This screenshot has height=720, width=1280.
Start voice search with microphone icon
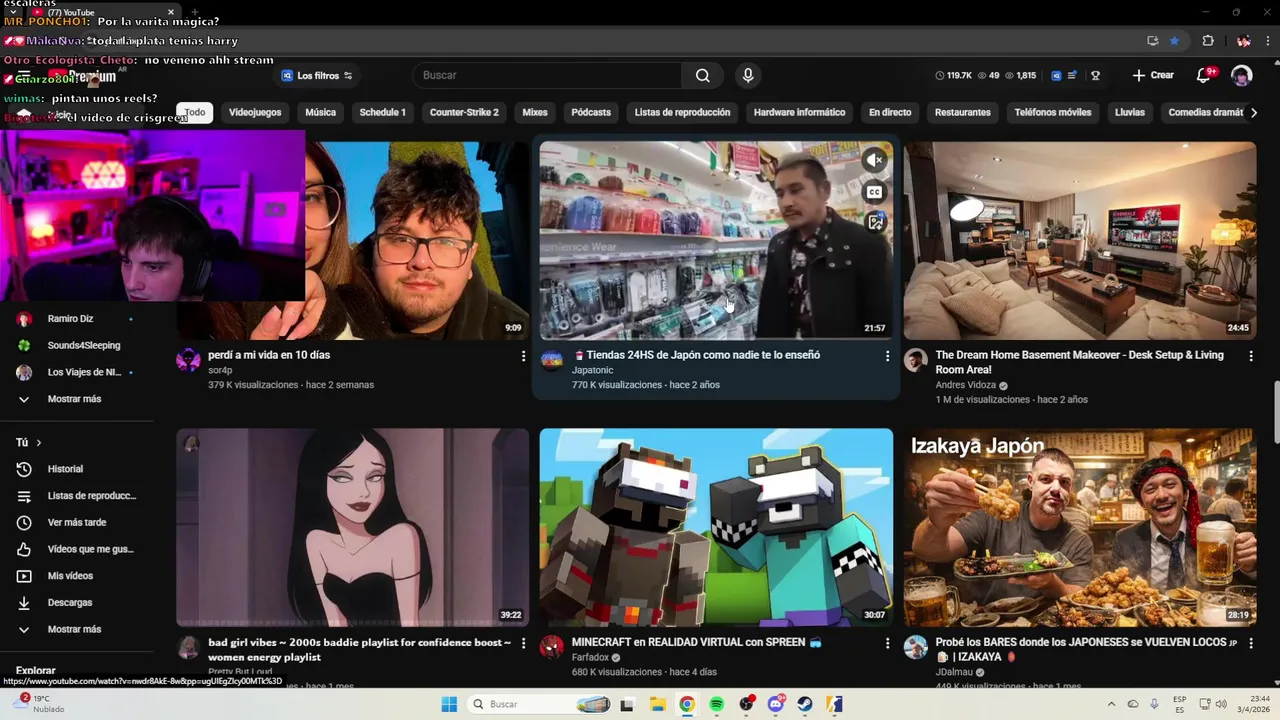point(748,75)
